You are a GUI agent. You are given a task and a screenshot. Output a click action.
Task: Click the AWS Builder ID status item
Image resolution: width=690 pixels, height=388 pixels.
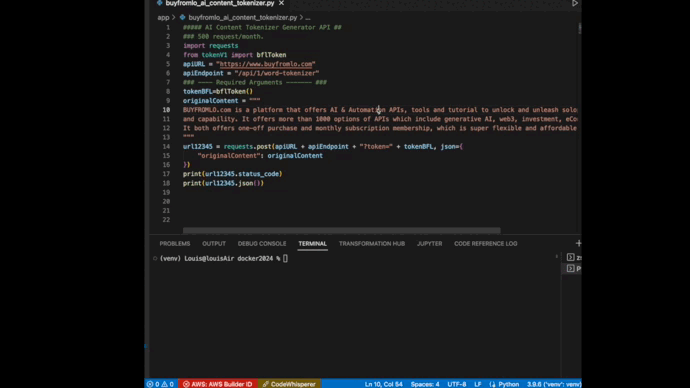coord(218,384)
